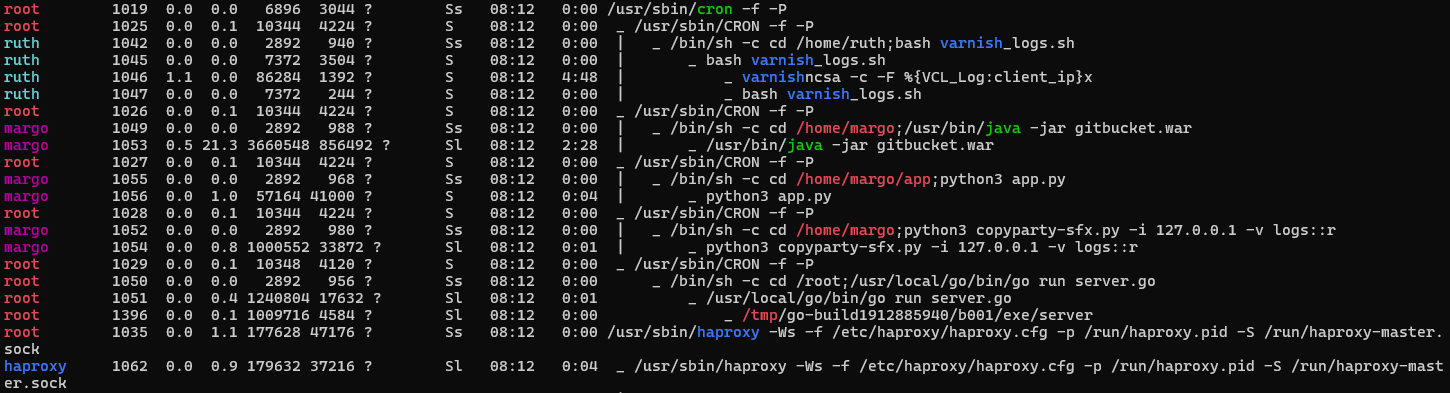Click PID 1046 of the varnishncsa process

pos(130,78)
